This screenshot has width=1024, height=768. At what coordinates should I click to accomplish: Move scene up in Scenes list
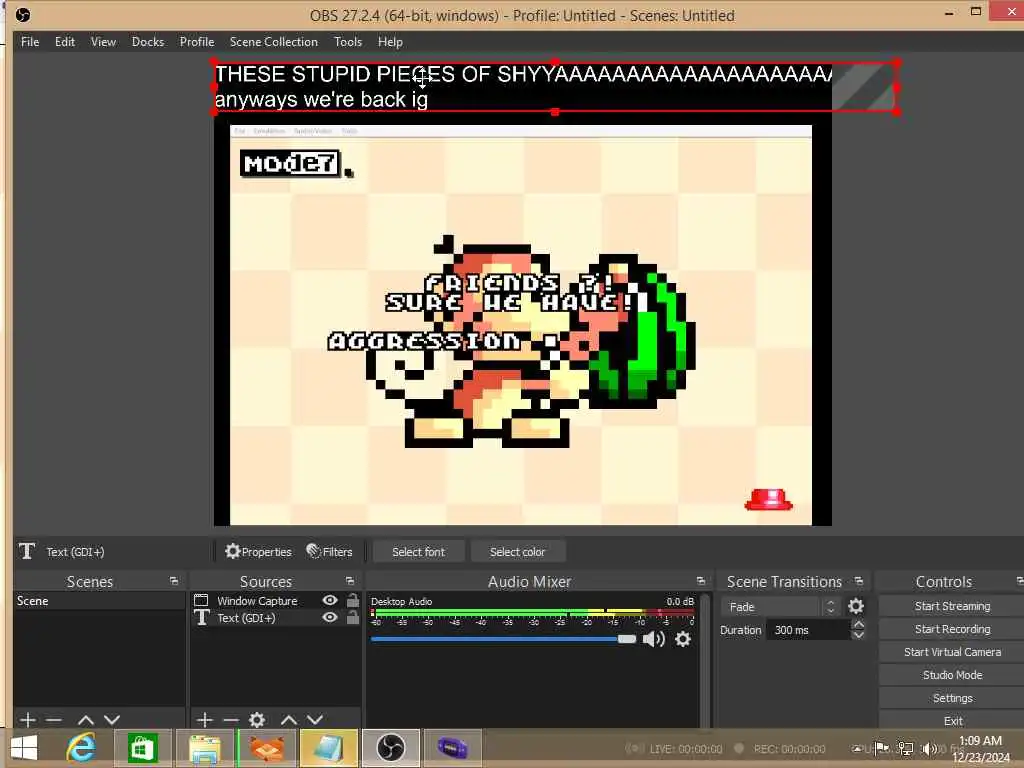86,720
